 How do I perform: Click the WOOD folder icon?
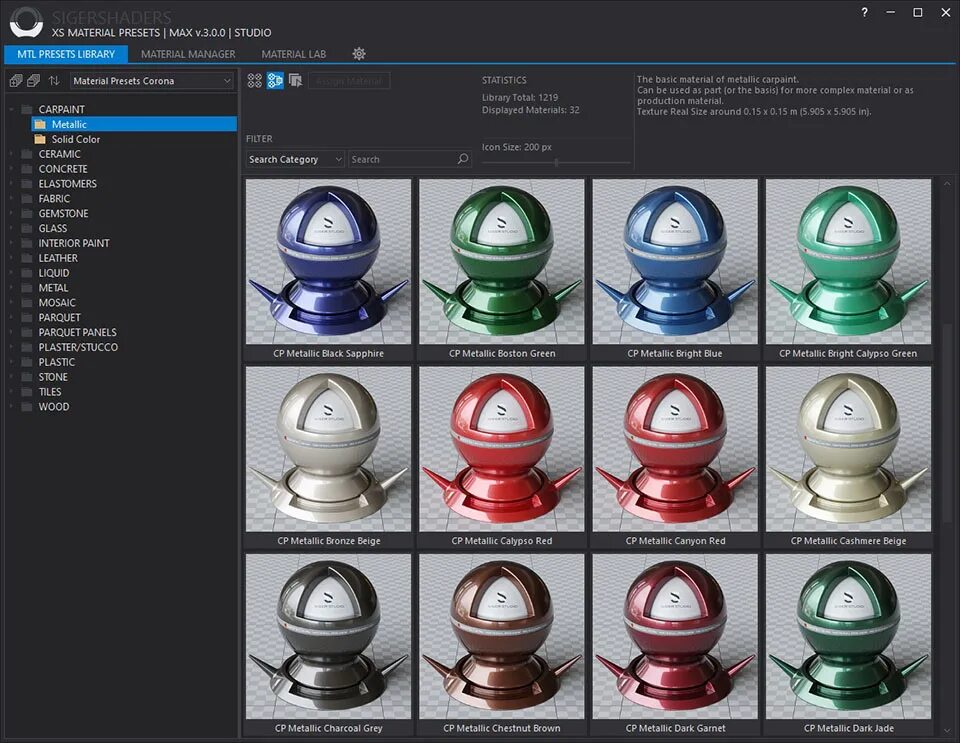[27, 407]
